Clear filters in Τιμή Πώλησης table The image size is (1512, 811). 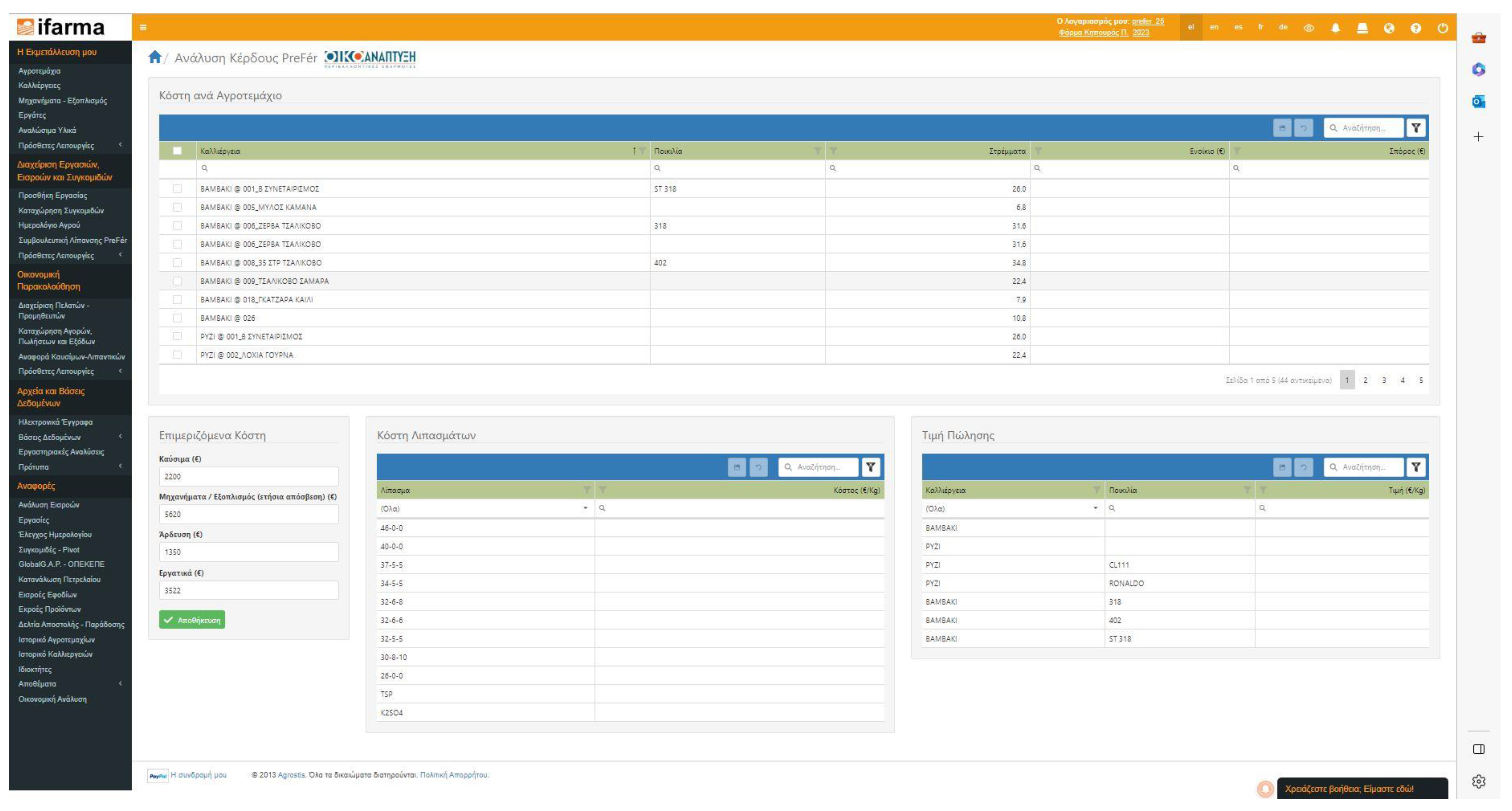1416,467
